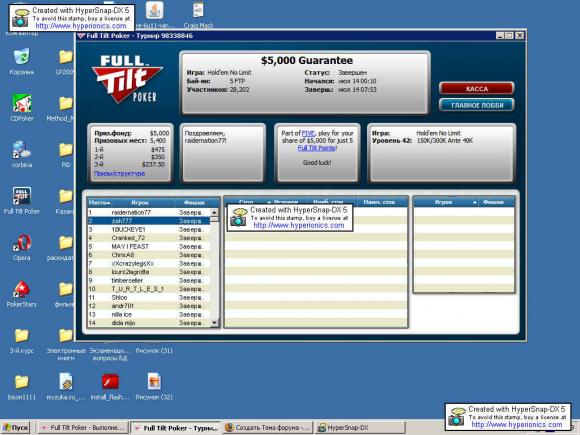
Task: Open the Пуск Start button
Action: 16,428
